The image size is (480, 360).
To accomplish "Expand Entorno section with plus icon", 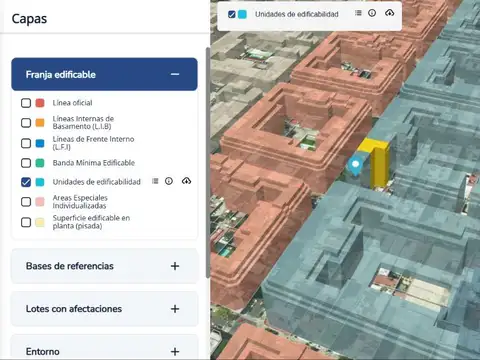I will (x=175, y=351).
